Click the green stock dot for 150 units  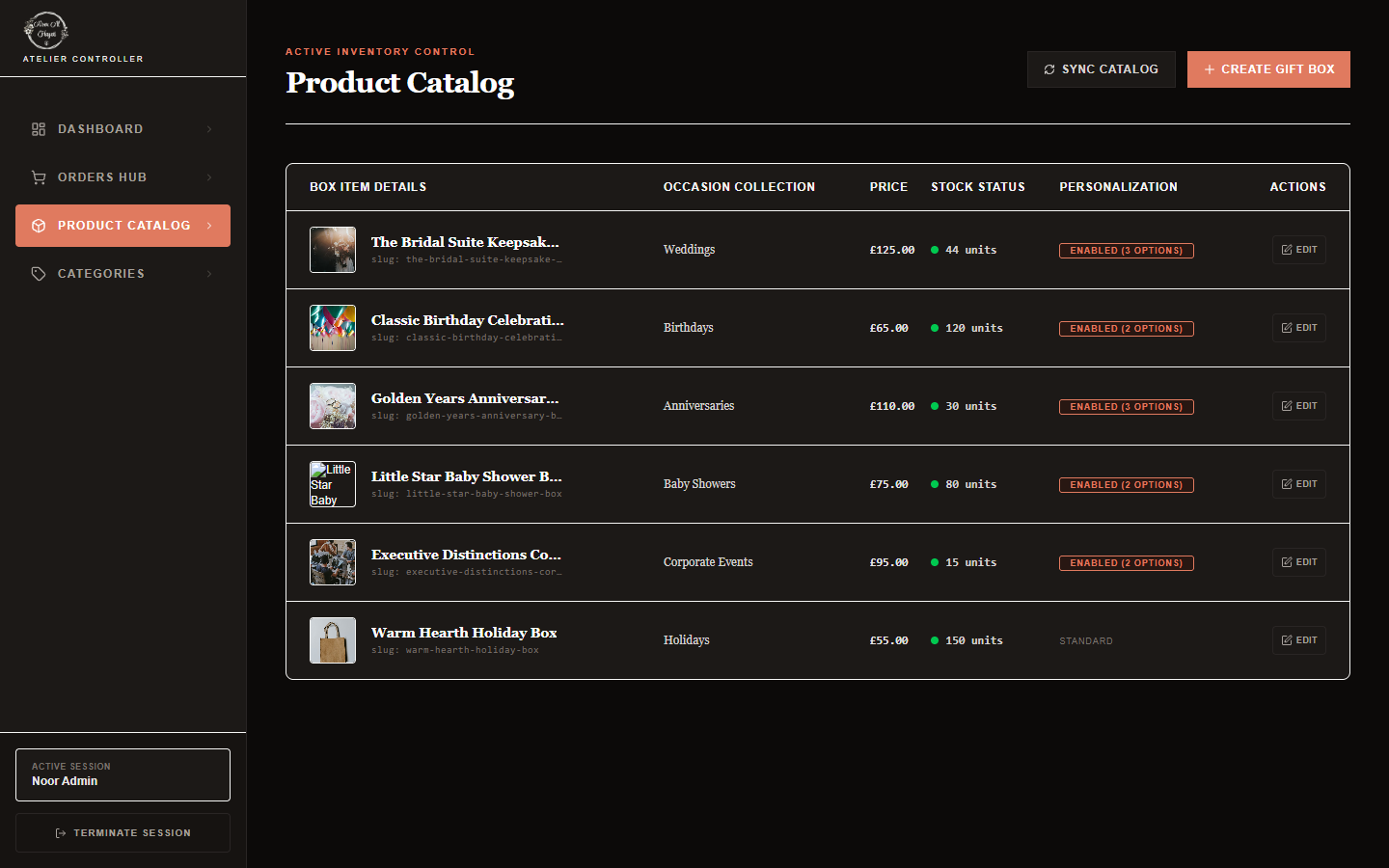tap(935, 640)
